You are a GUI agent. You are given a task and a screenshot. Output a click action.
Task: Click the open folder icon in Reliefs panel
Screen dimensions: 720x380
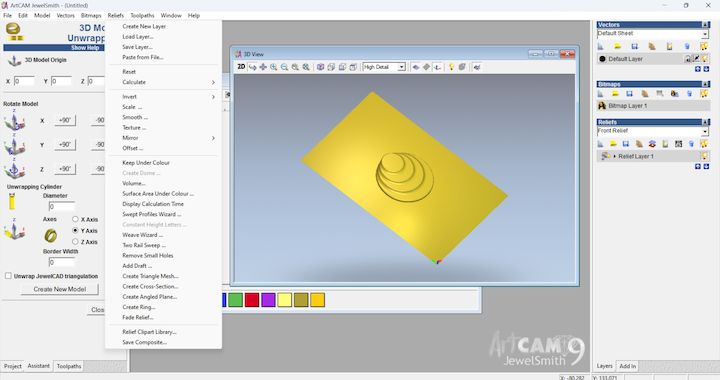click(x=613, y=144)
